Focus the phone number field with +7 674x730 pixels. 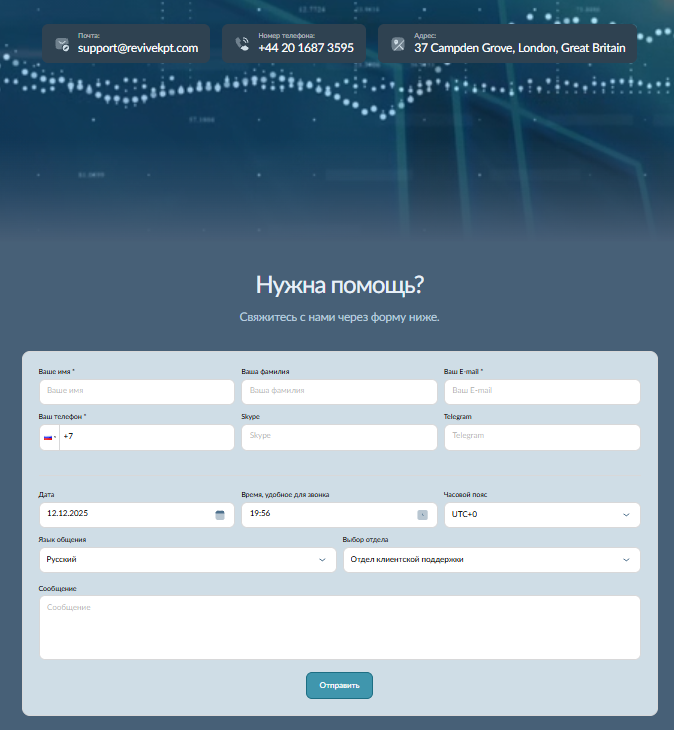coord(147,437)
